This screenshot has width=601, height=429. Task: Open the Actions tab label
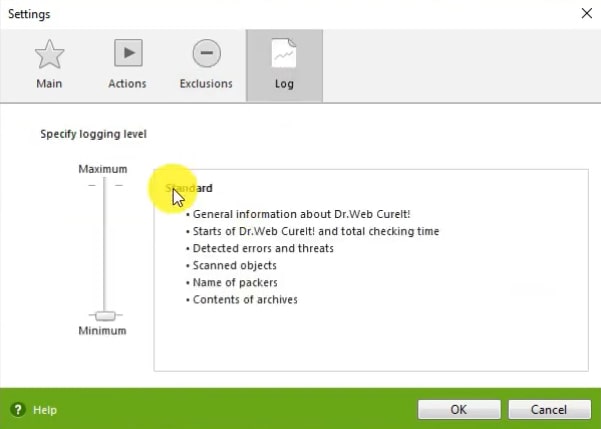click(127, 84)
